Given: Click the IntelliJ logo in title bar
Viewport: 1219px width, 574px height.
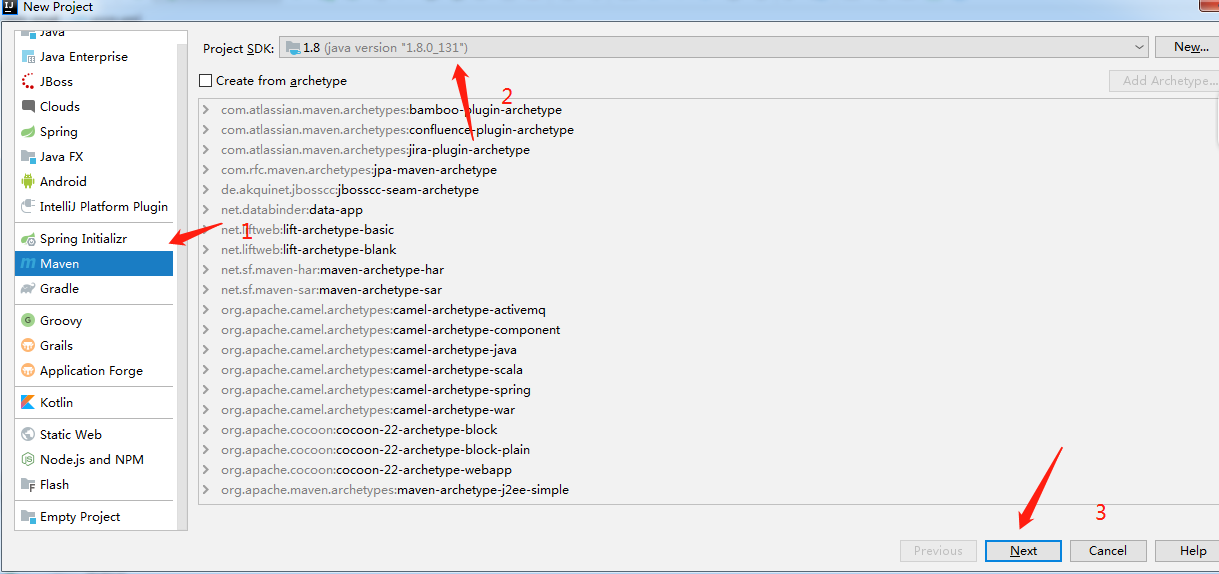Looking at the screenshot, I should click(x=10, y=7).
